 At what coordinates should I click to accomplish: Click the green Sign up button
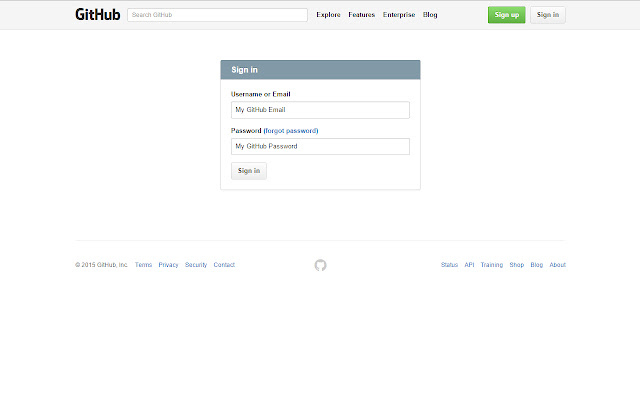(507, 15)
